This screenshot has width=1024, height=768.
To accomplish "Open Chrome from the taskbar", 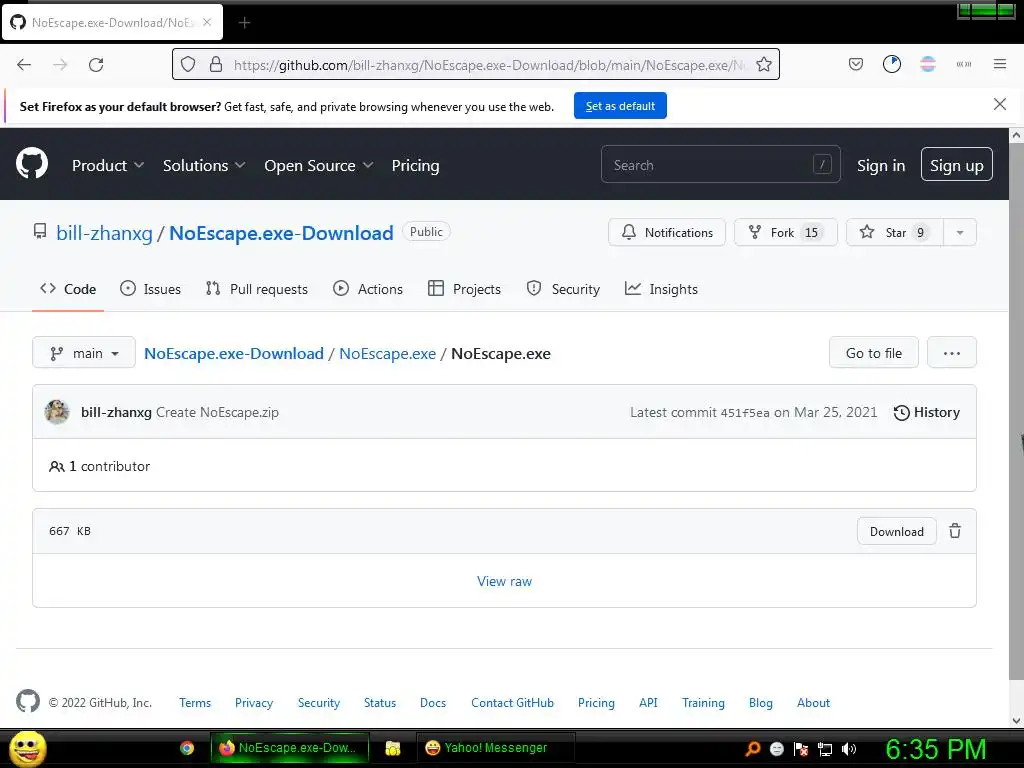I will pyautogui.click(x=187, y=748).
